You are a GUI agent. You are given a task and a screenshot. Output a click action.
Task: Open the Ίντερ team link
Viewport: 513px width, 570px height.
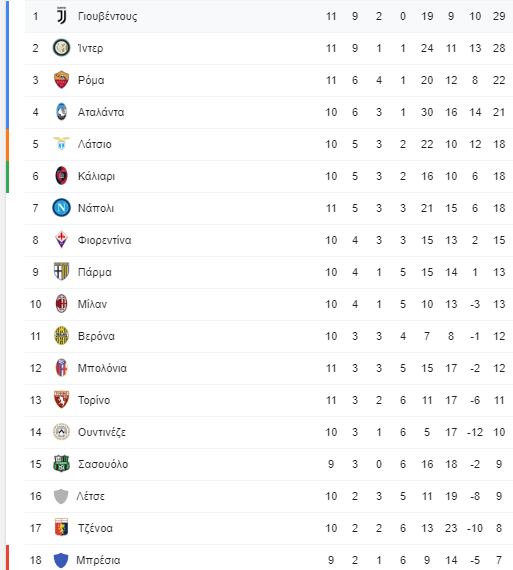[91, 48]
